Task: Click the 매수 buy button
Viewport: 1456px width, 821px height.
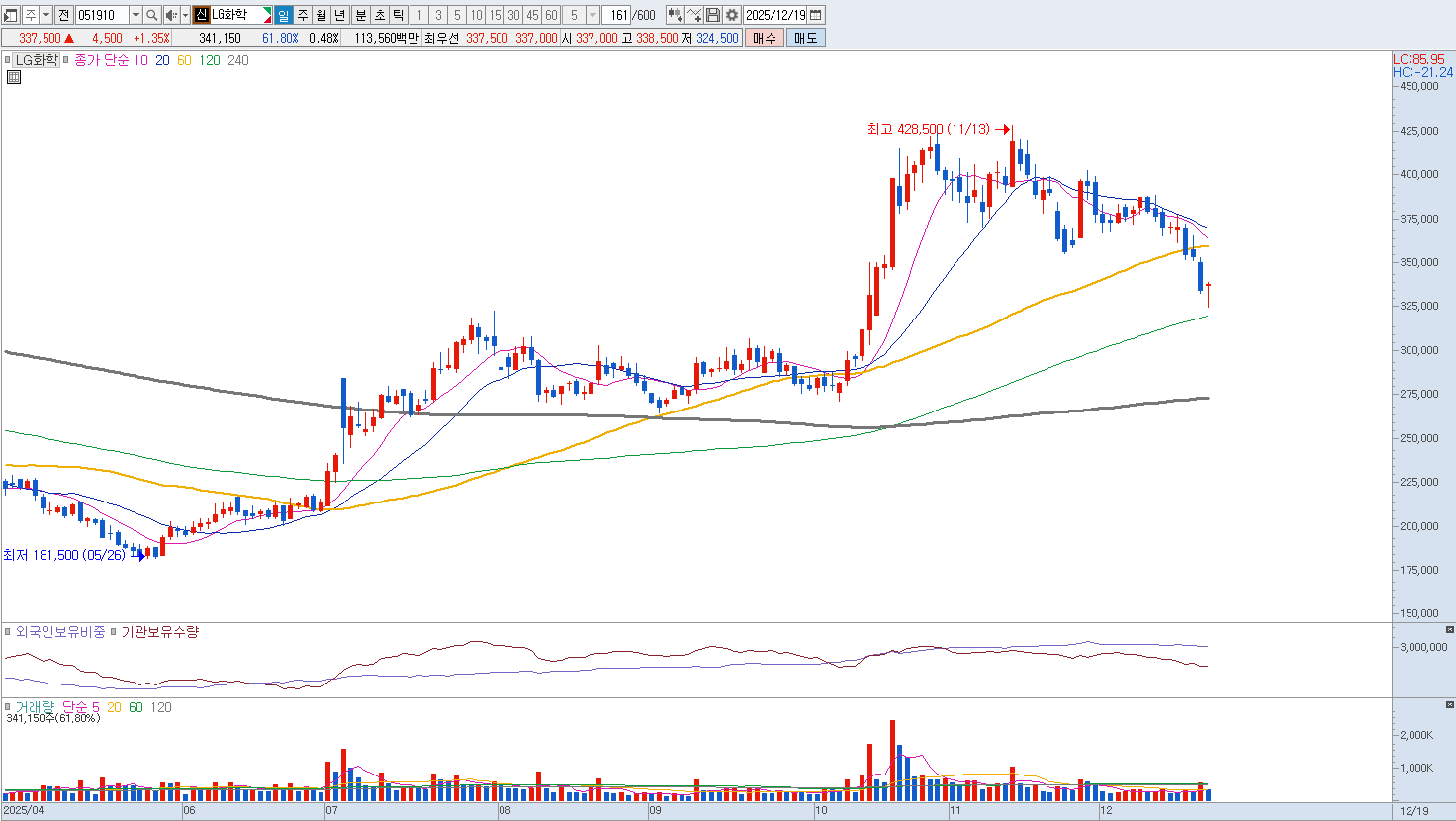Action: [764, 38]
